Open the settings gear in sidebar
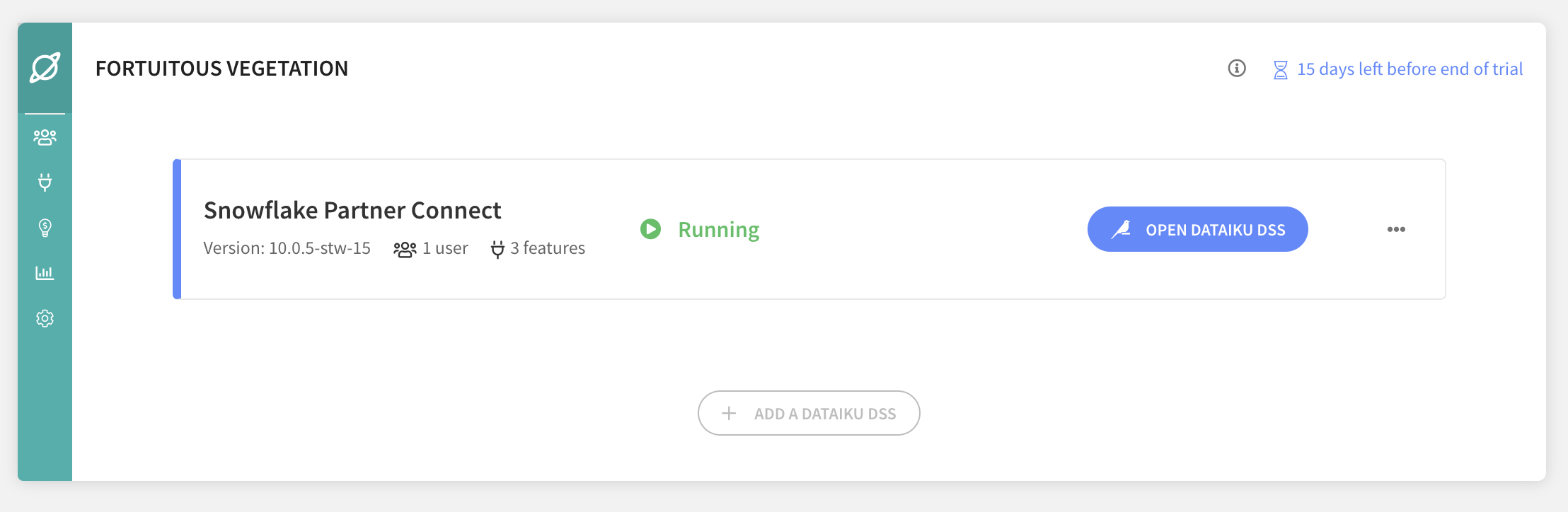Screen dimensions: 1568x512 (x=45, y=318)
